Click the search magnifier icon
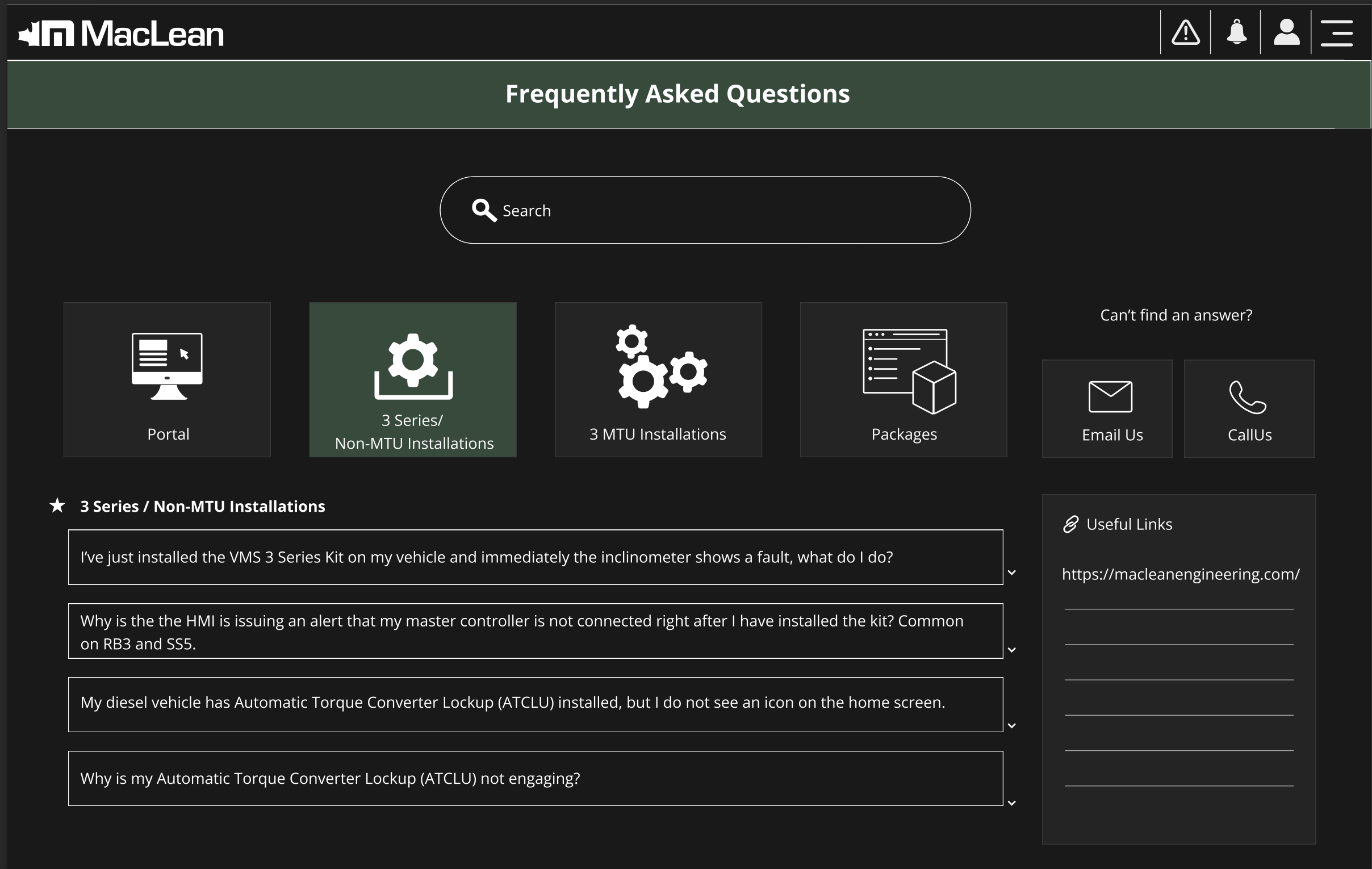This screenshot has height=869, width=1372. coord(484,210)
